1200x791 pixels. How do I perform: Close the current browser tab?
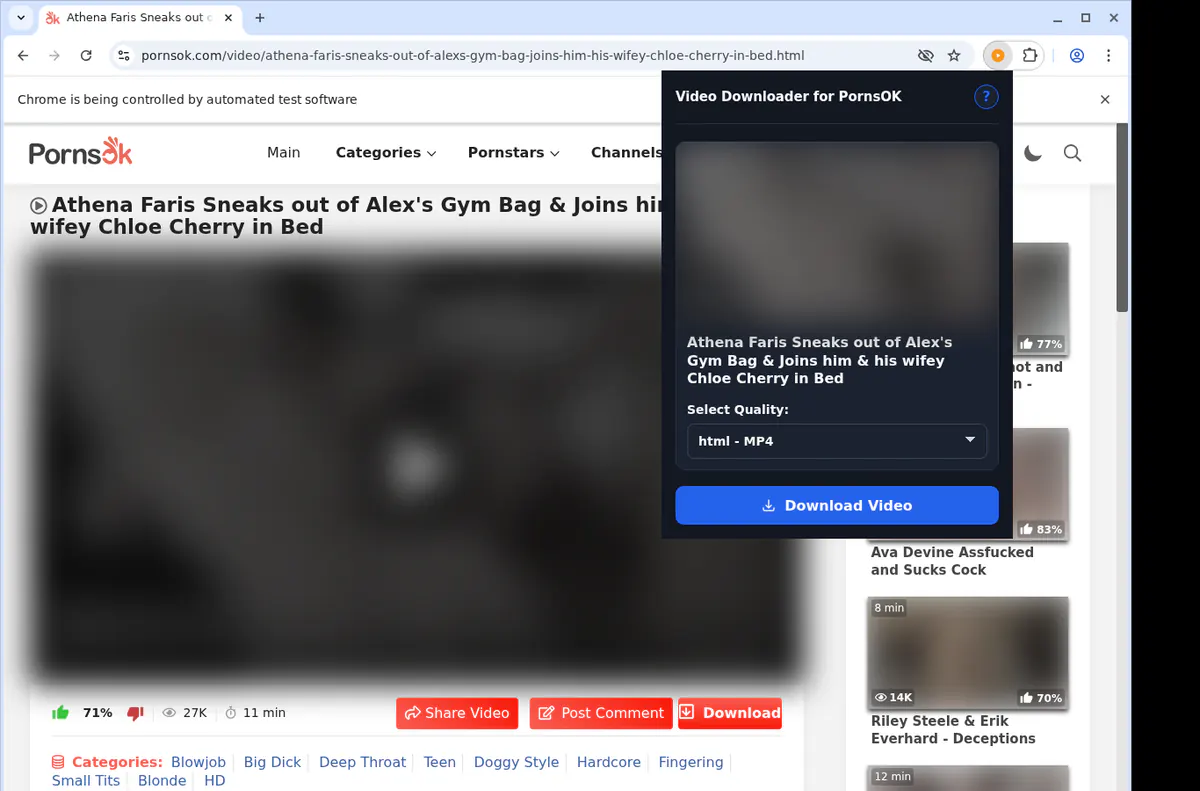click(229, 18)
